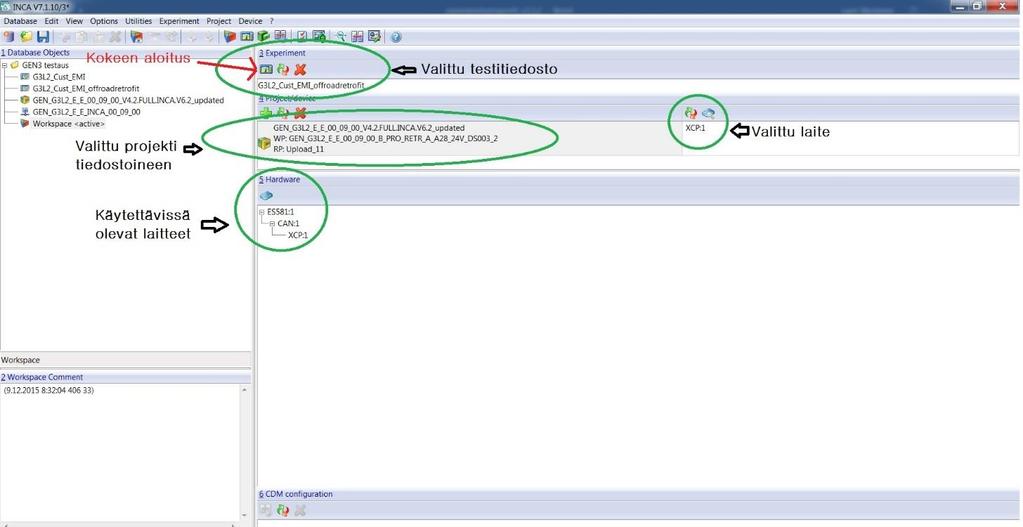Click the red grid icon beside the green cube
The width and height of the screenshot is (1023, 527).
coord(280,36)
